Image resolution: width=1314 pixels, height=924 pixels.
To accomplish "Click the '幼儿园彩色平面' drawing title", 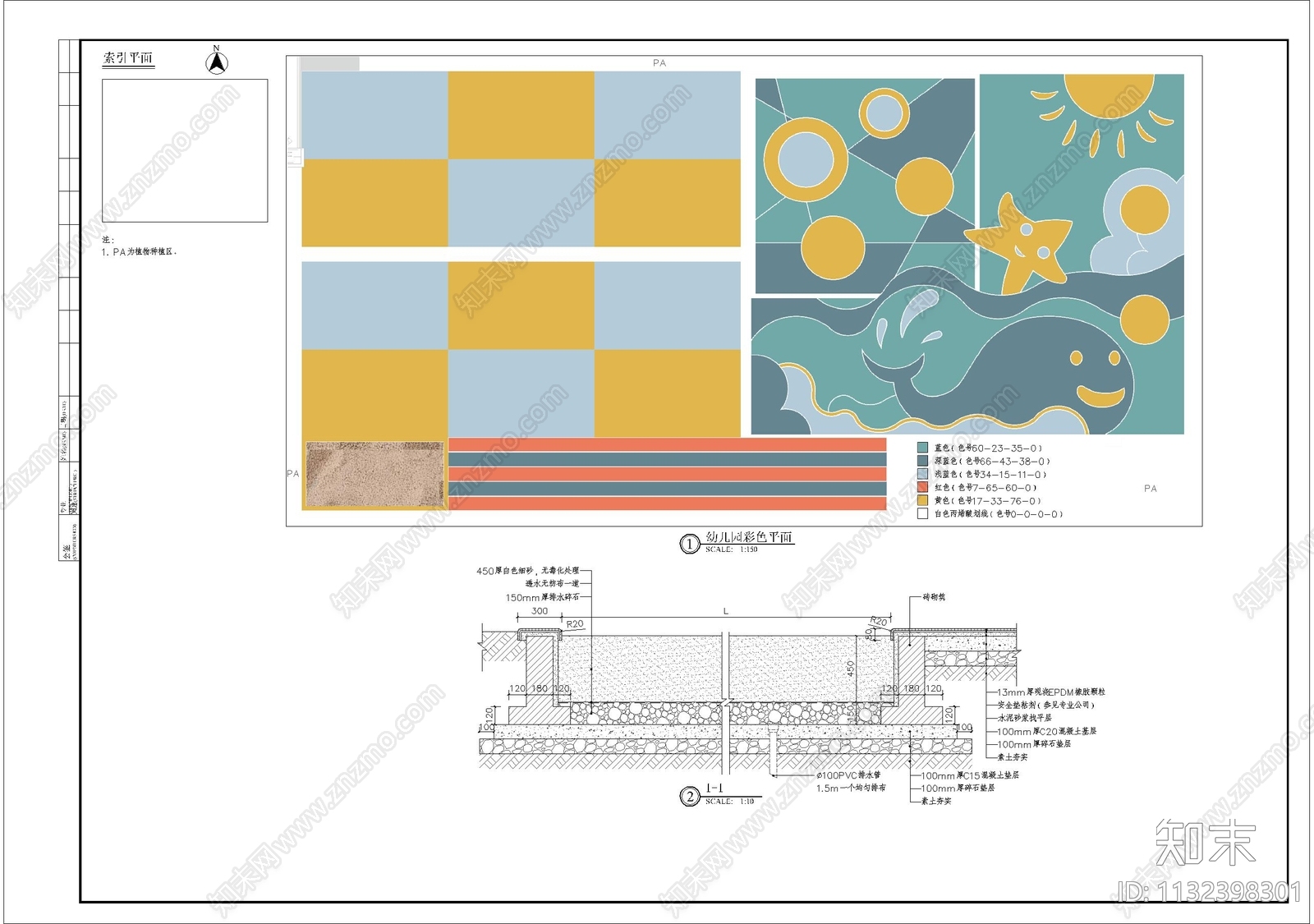I will point(749,537).
